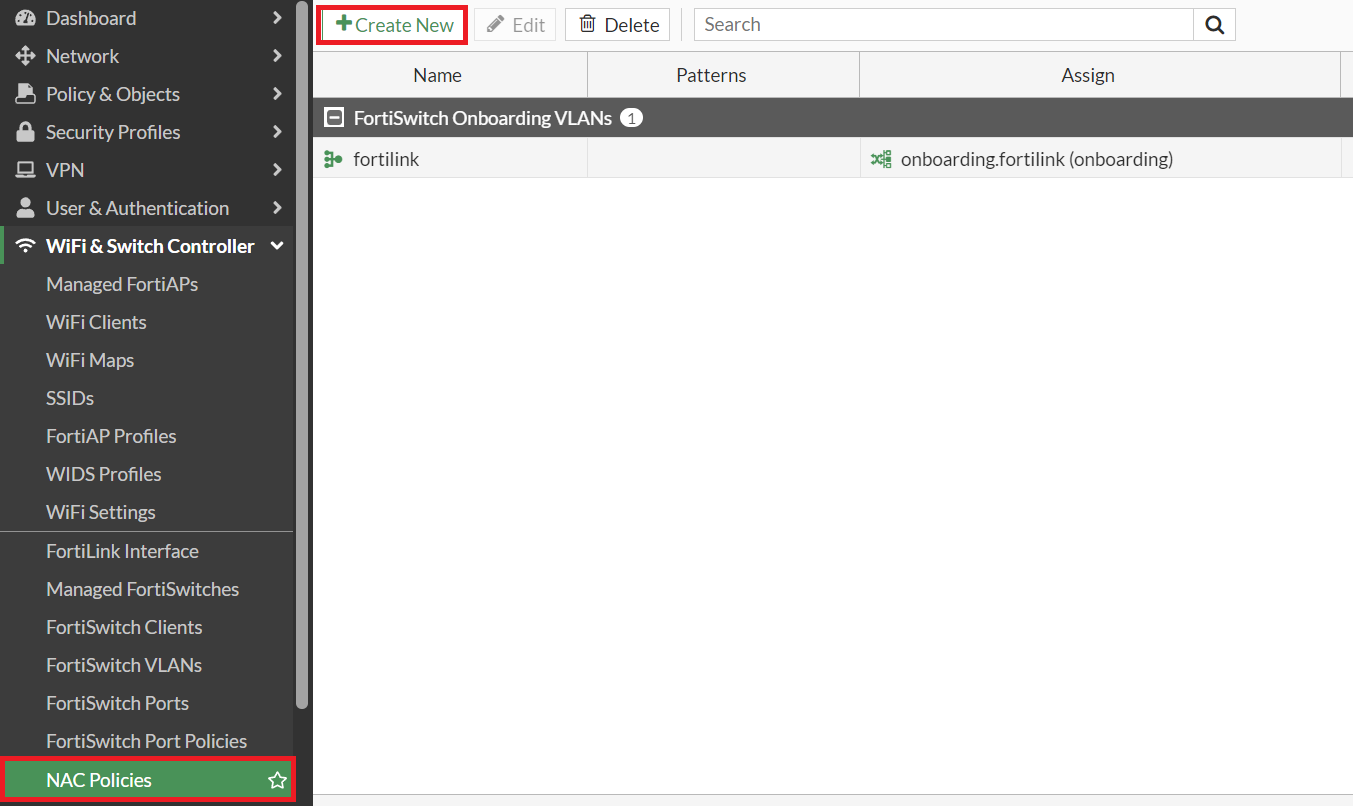The image size is (1353, 806).
Task: Click the Edit button
Action: click(x=515, y=25)
